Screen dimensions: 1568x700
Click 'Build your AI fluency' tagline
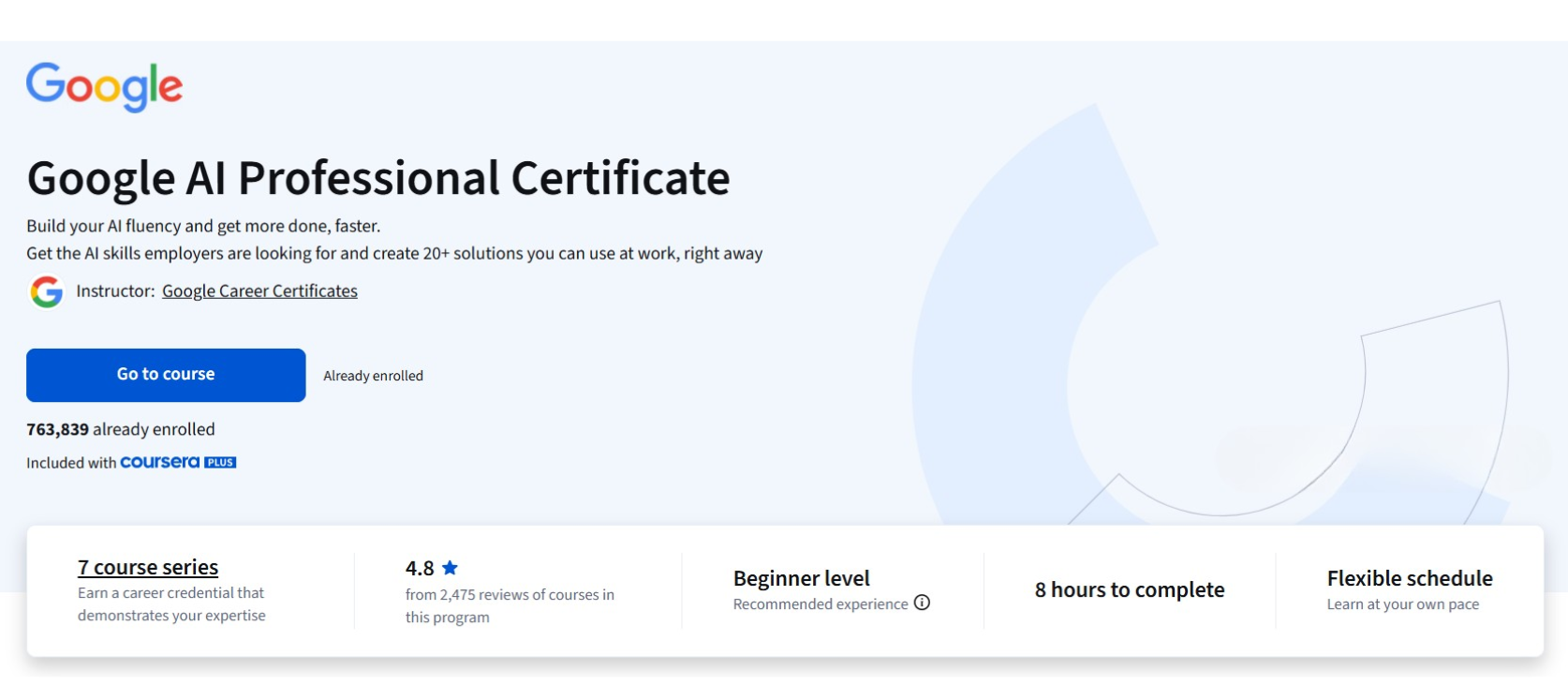click(x=203, y=226)
